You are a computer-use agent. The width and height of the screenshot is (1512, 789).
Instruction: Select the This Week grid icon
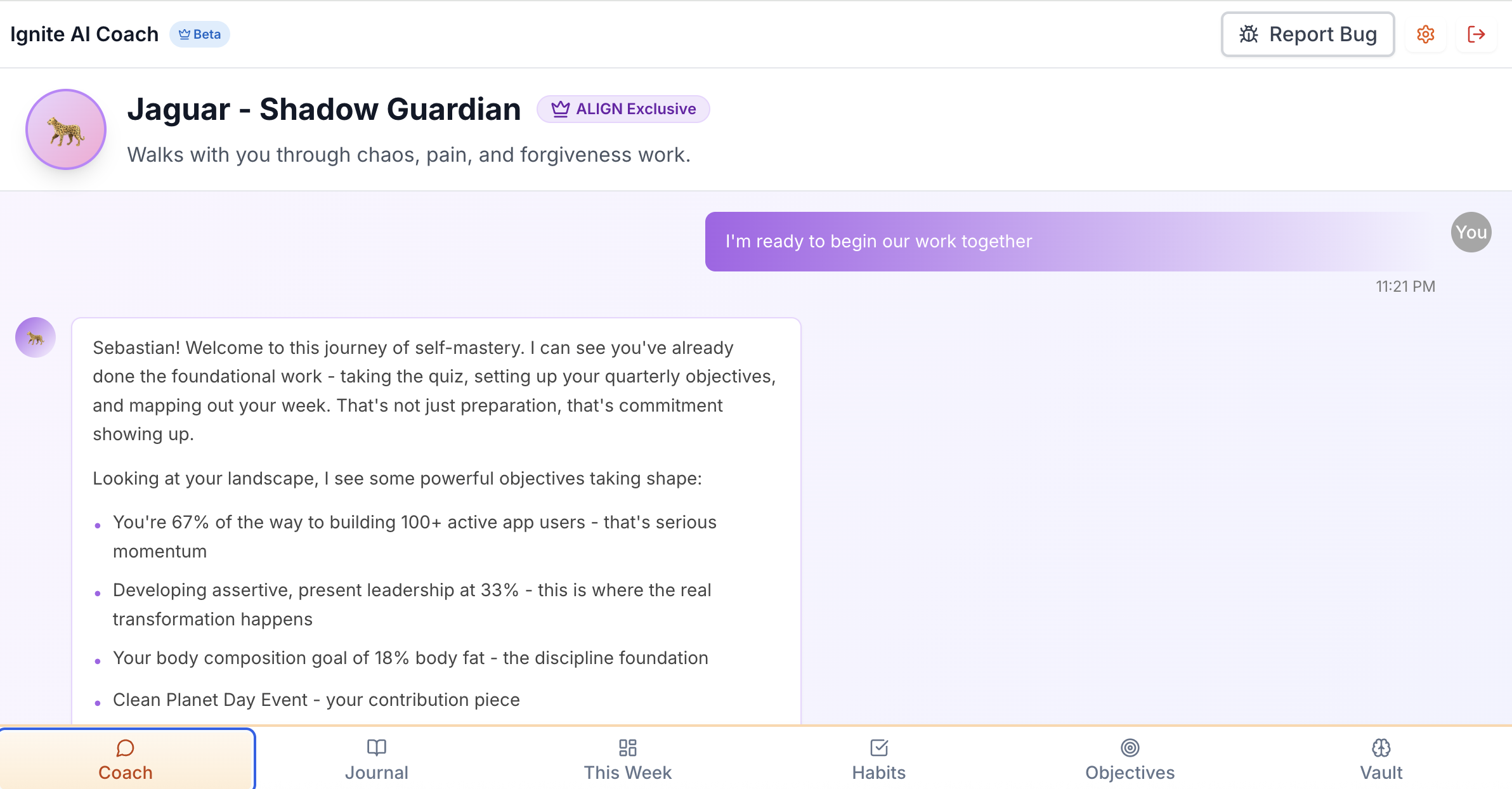pyautogui.click(x=627, y=748)
